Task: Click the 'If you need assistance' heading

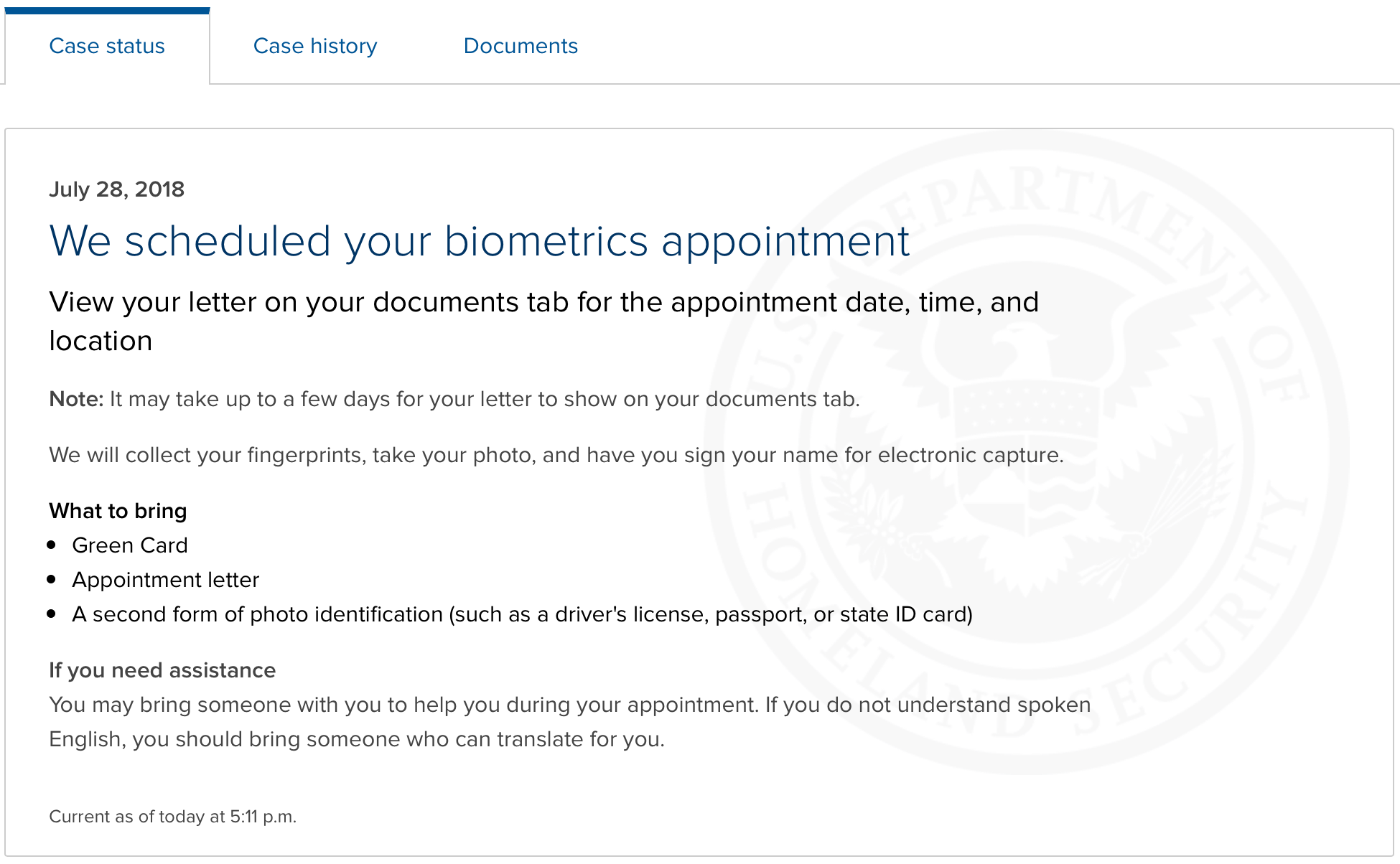Action: pyautogui.click(x=162, y=670)
